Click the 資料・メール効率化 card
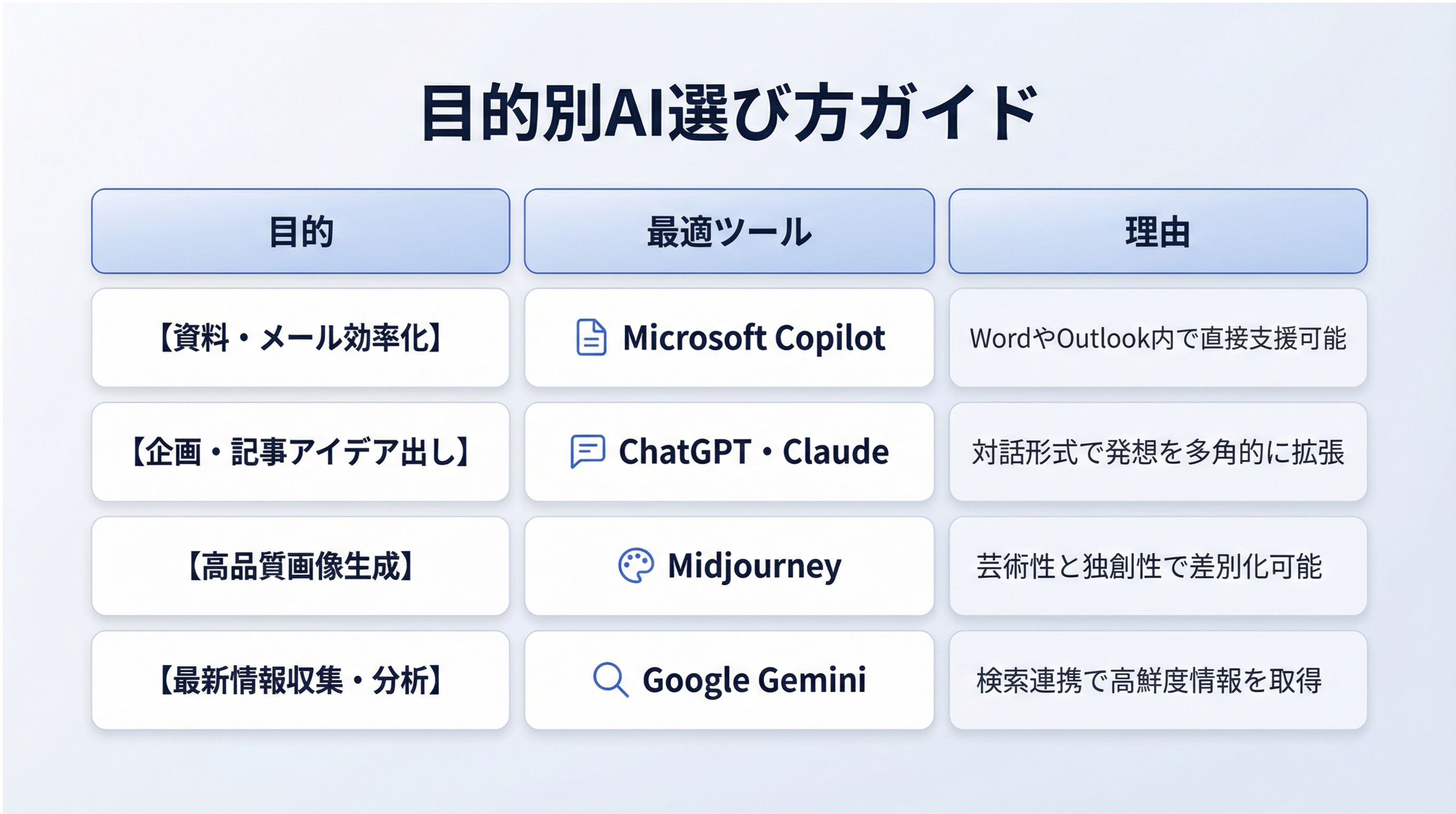 301,338
